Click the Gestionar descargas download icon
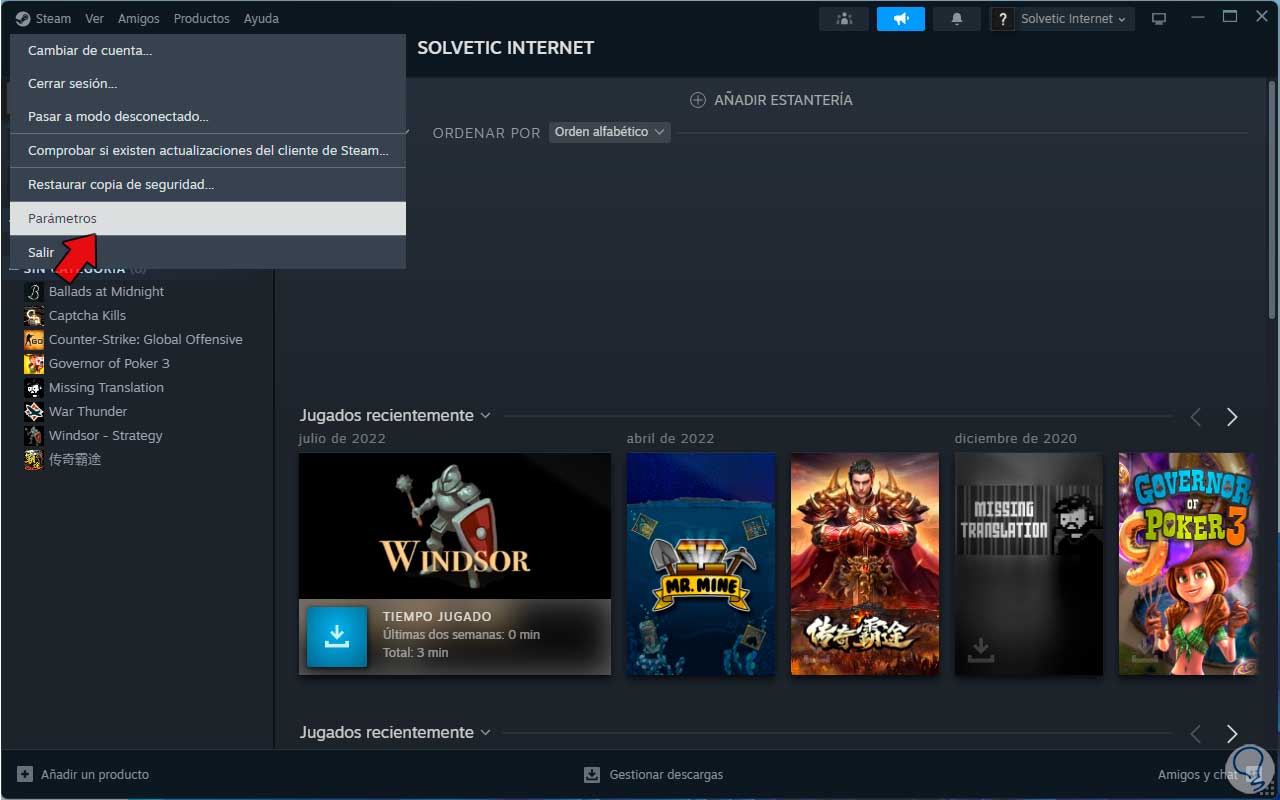Screen dimensions: 1280x800 pyautogui.click(x=592, y=774)
